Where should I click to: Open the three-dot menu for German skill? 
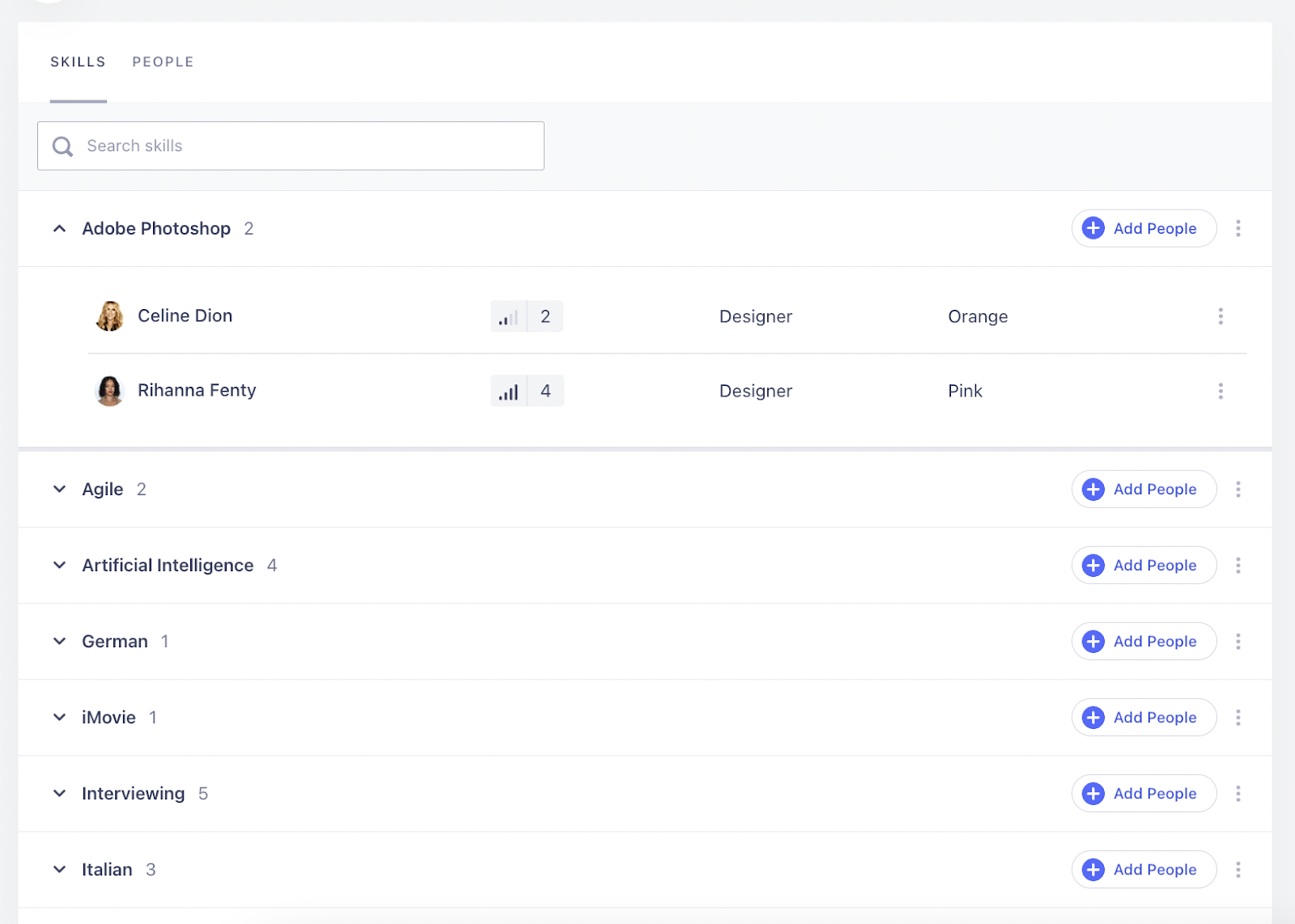tap(1238, 642)
